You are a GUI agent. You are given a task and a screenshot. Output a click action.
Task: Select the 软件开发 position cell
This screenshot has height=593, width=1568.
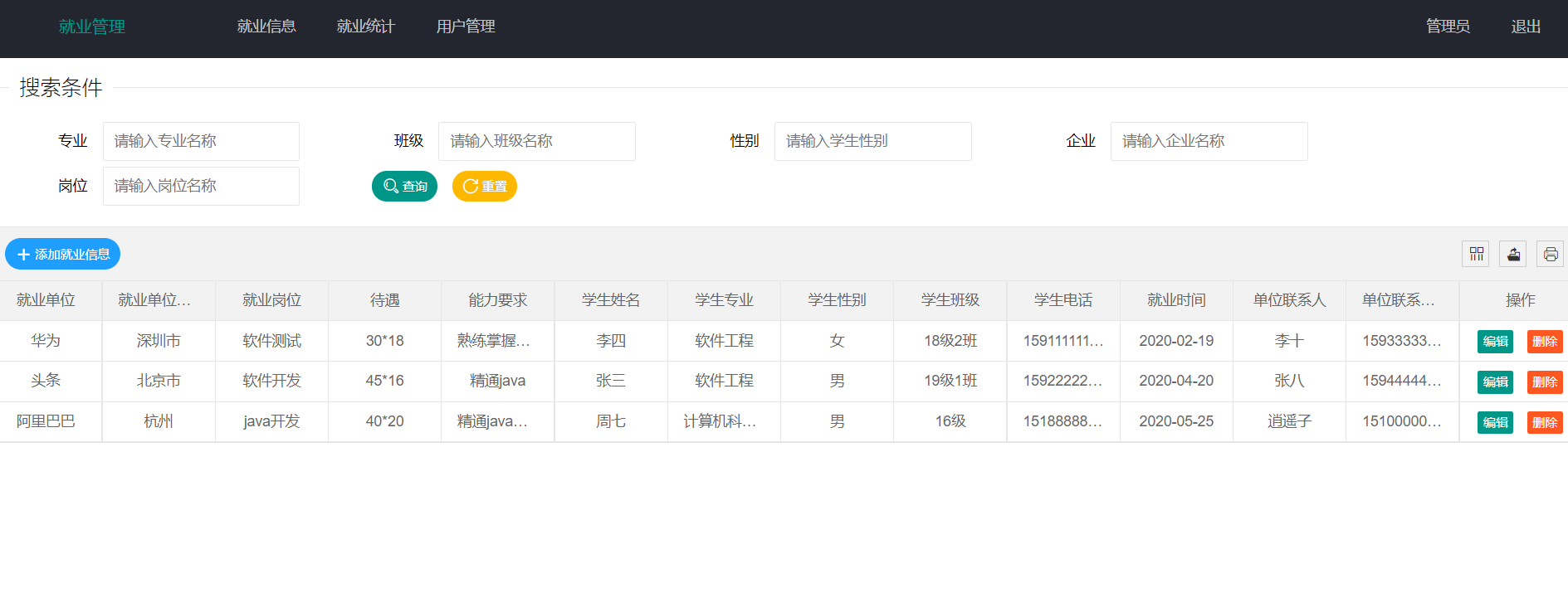pos(271,381)
